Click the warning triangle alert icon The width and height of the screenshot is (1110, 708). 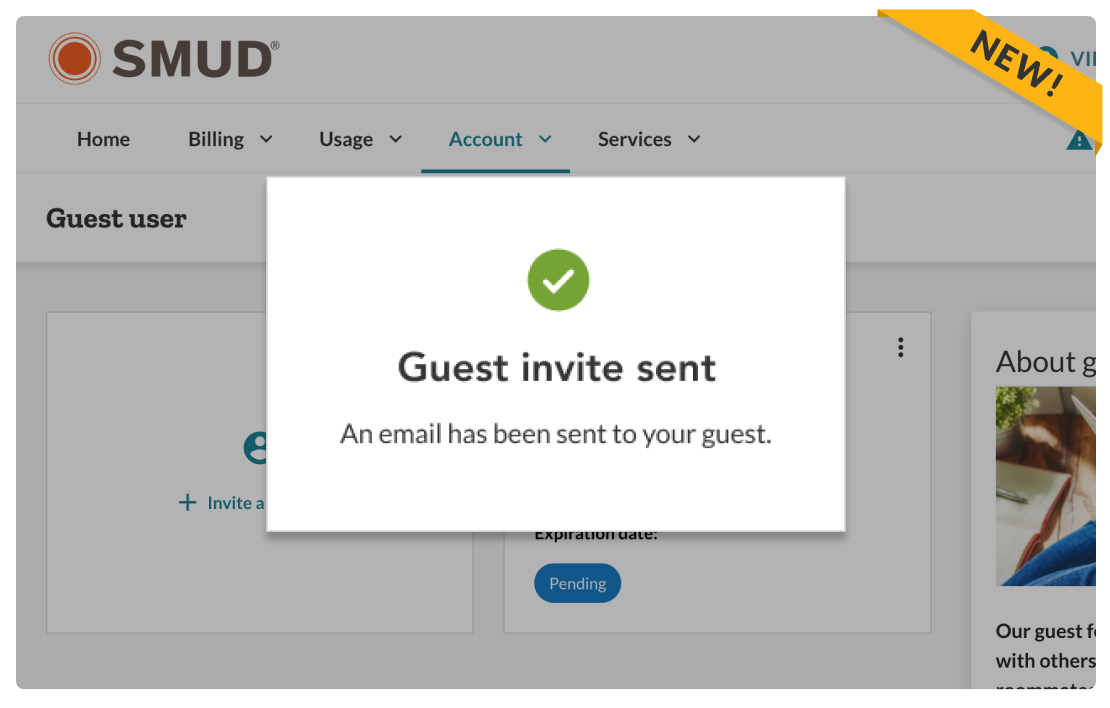1081,139
